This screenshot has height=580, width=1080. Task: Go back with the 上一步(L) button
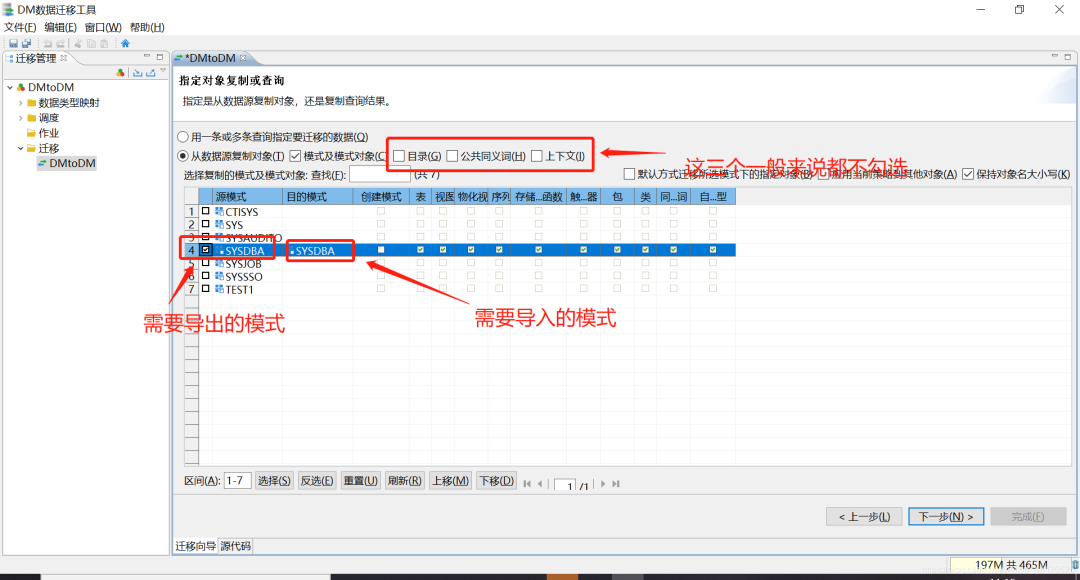864,517
